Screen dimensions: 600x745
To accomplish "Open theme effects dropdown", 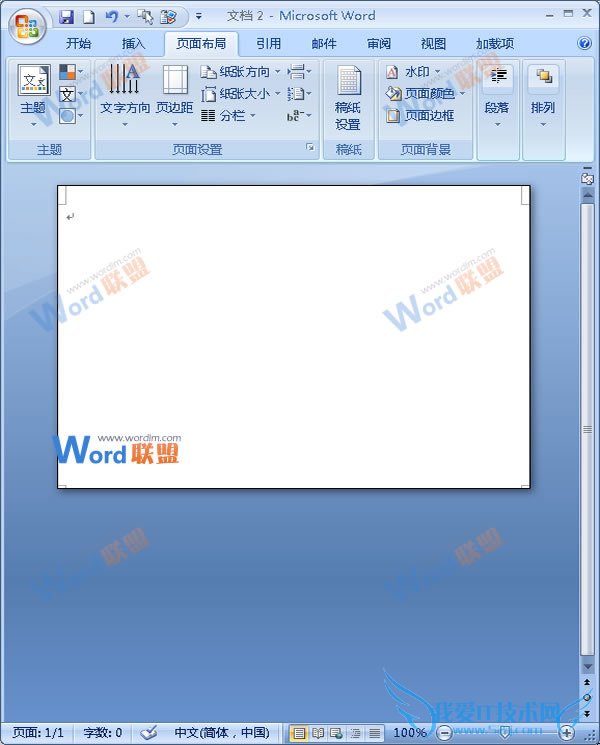I will 71,115.
